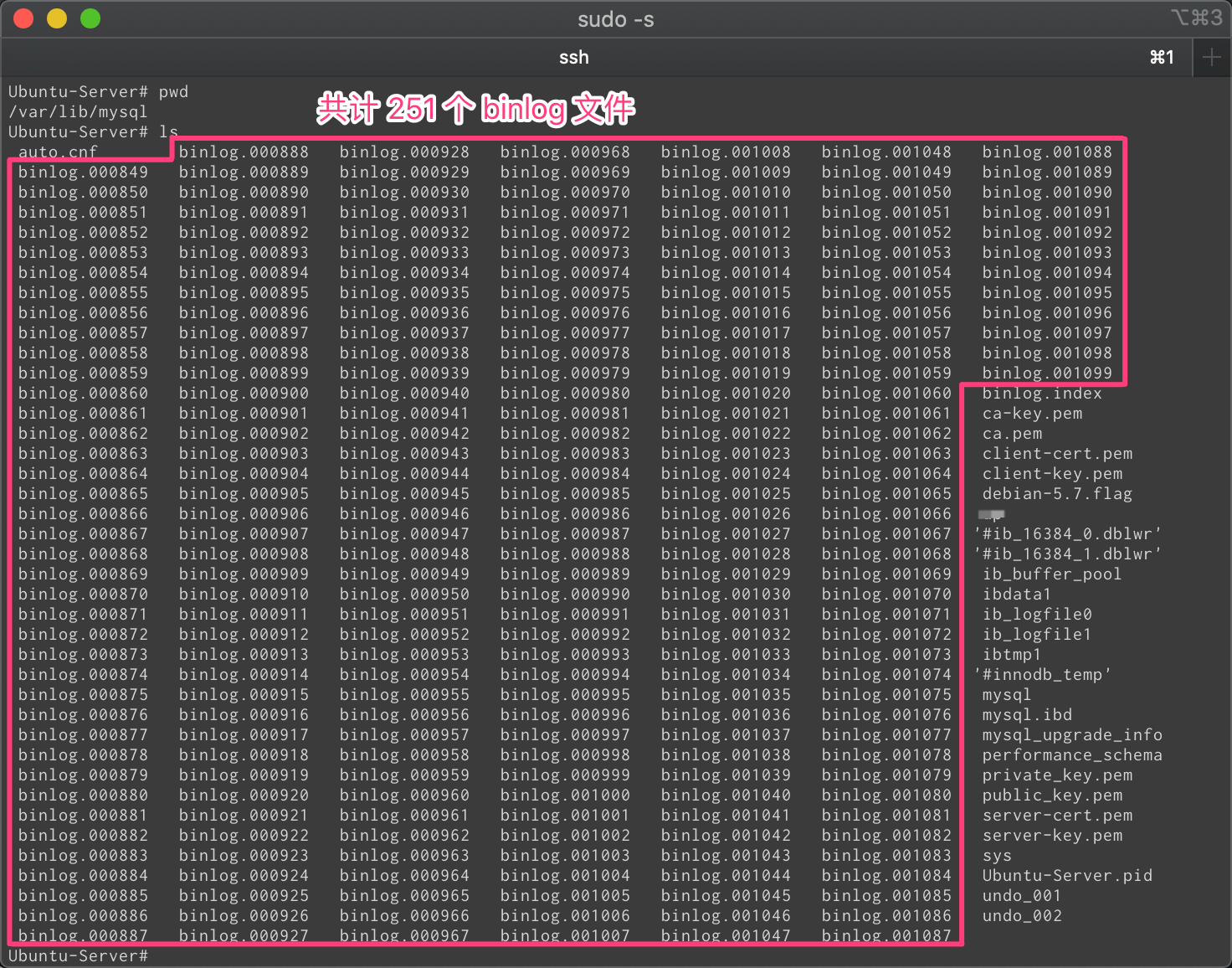This screenshot has height=968, width=1232.
Task: Click file name 'binlog.000940'
Action: [404, 394]
